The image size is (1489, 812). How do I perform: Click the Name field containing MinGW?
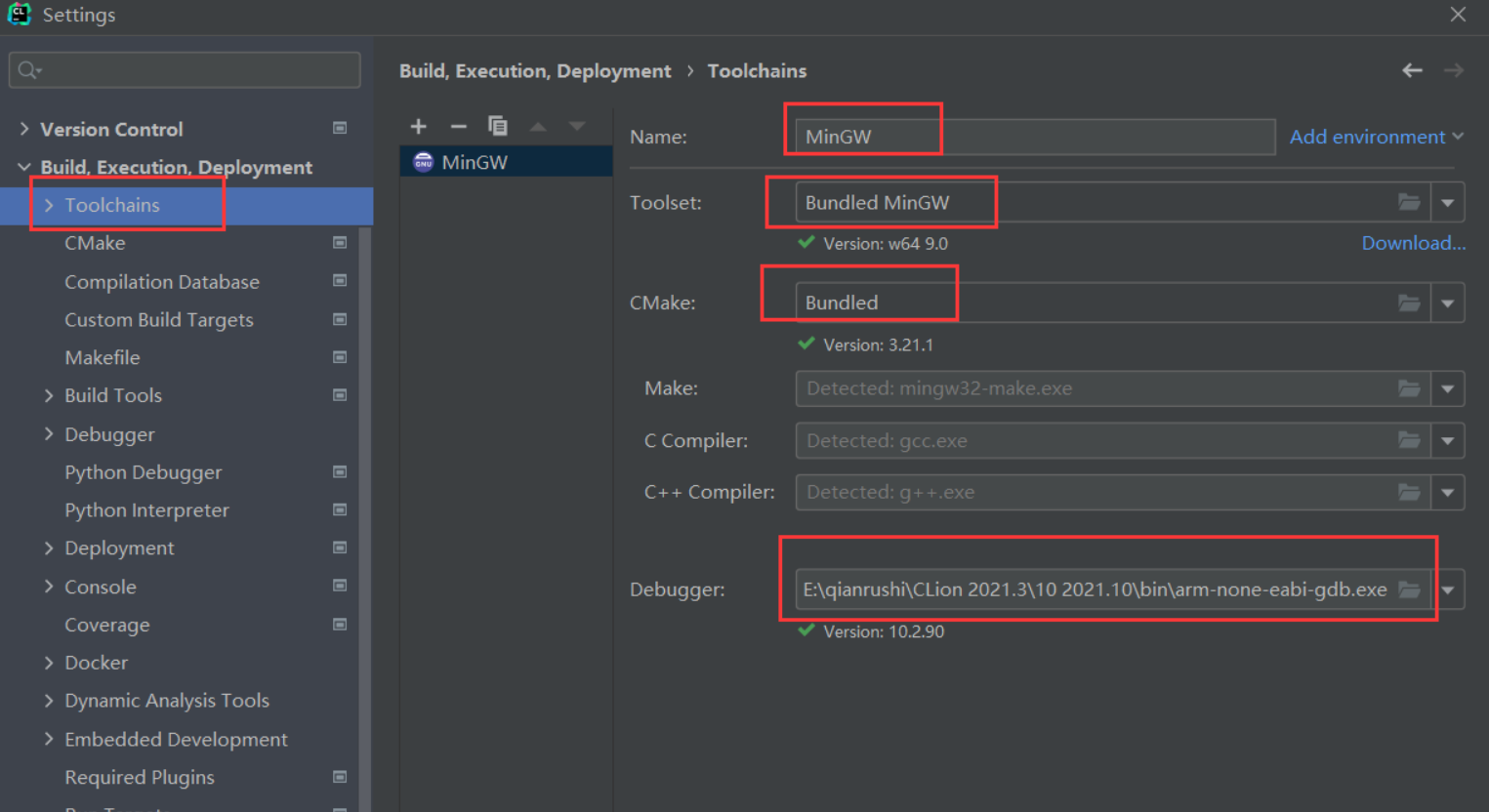coord(1035,137)
